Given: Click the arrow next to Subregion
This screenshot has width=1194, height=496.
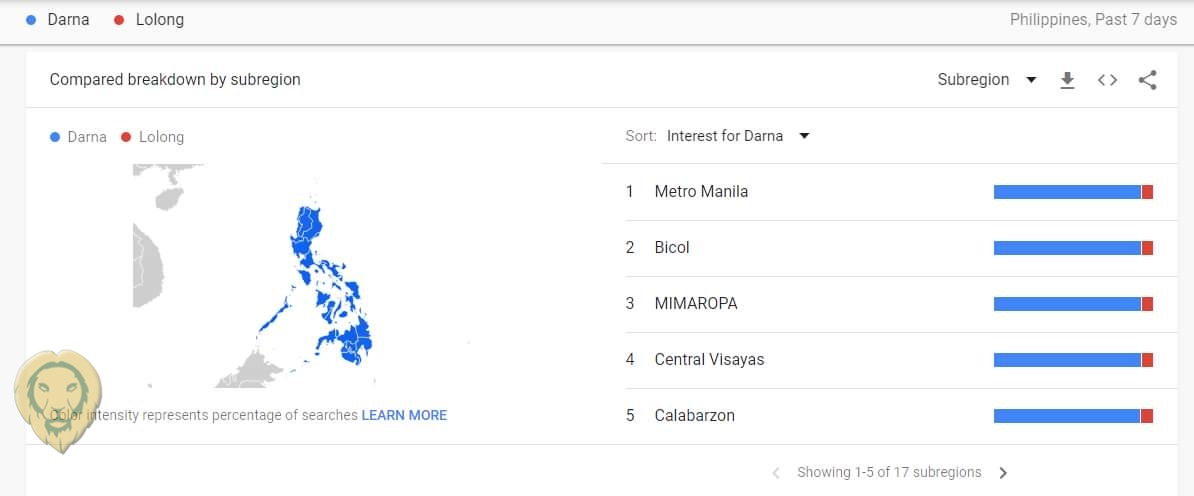Looking at the screenshot, I should (1031, 80).
